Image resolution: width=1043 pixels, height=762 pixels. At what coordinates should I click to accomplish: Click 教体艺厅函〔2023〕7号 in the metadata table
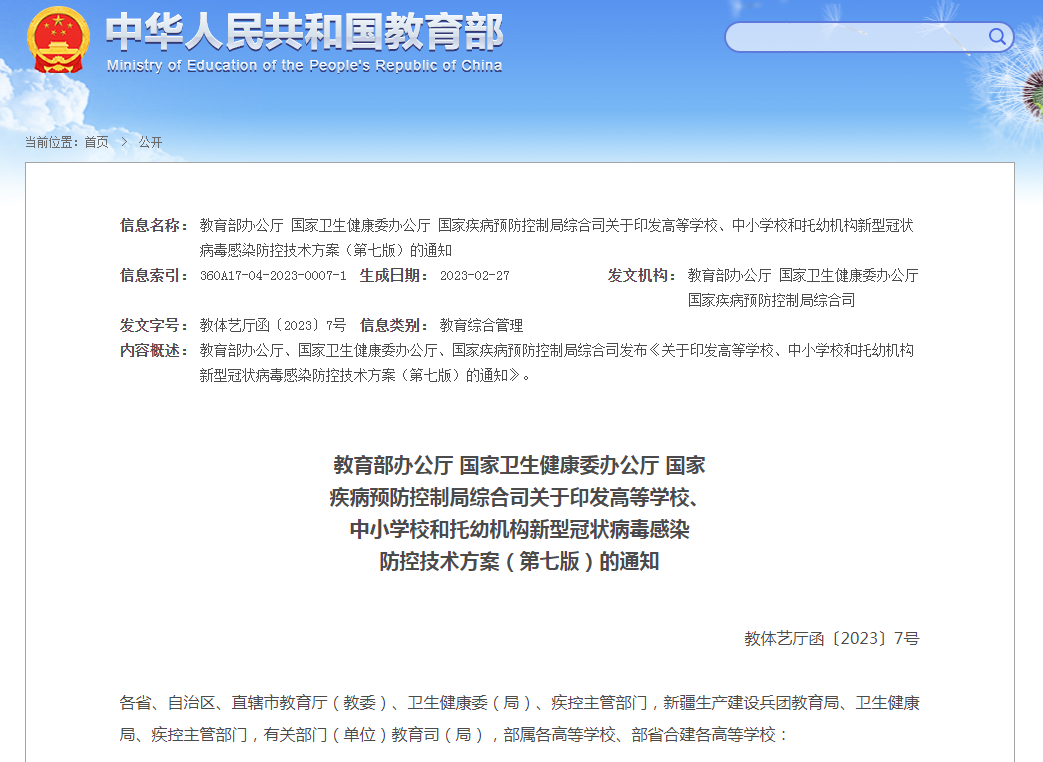pos(273,325)
